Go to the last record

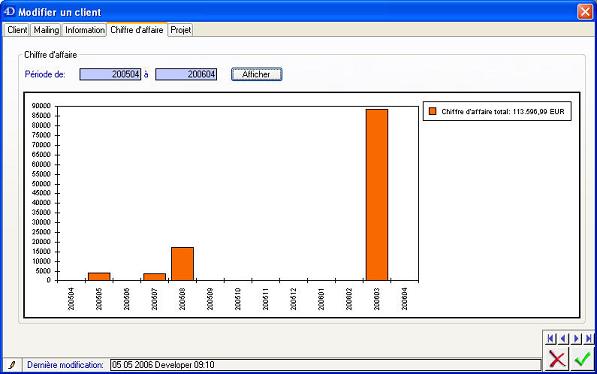coord(589,338)
